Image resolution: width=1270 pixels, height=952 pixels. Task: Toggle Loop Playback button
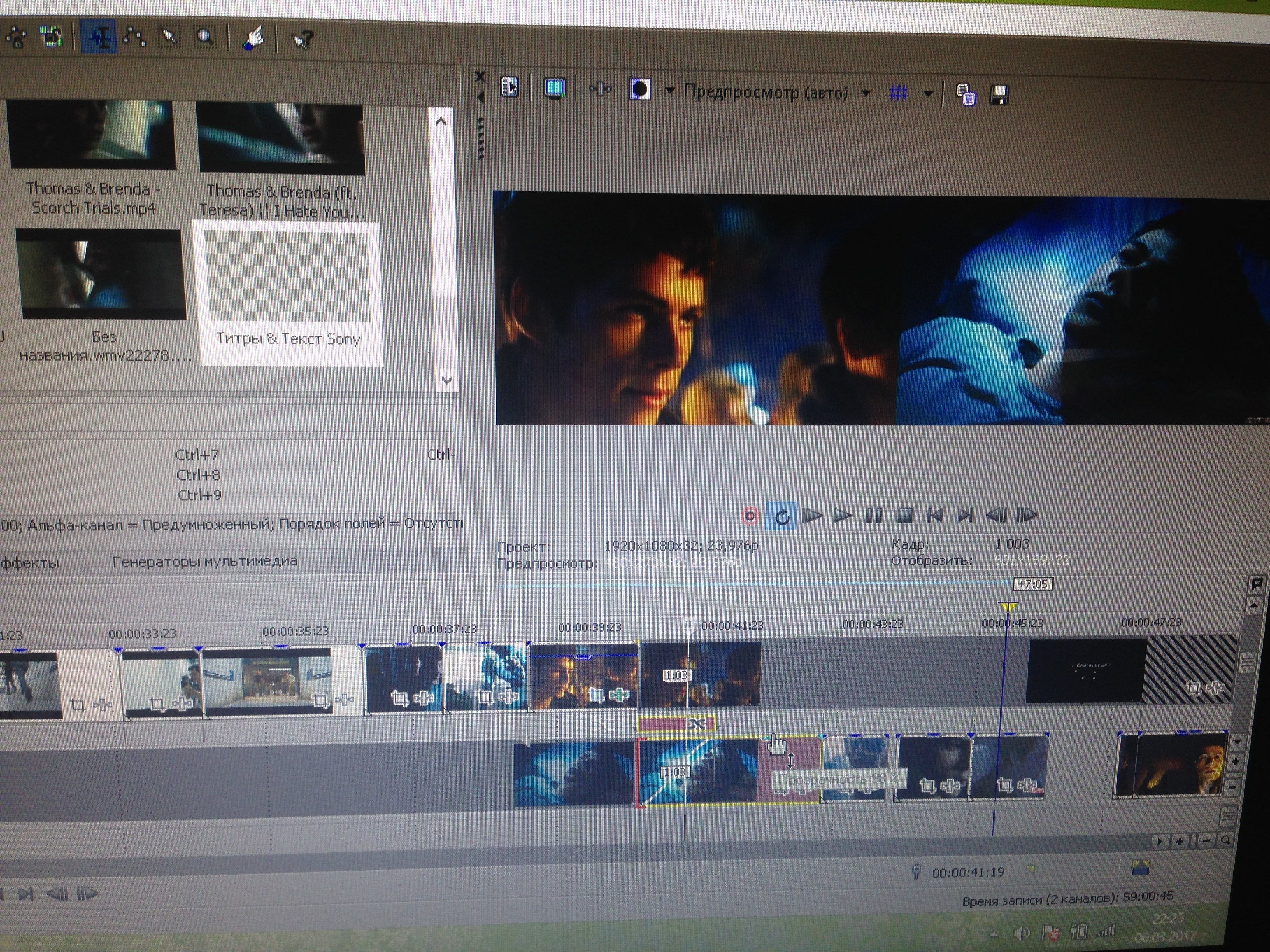pyautogui.click(x=781, y=516)
